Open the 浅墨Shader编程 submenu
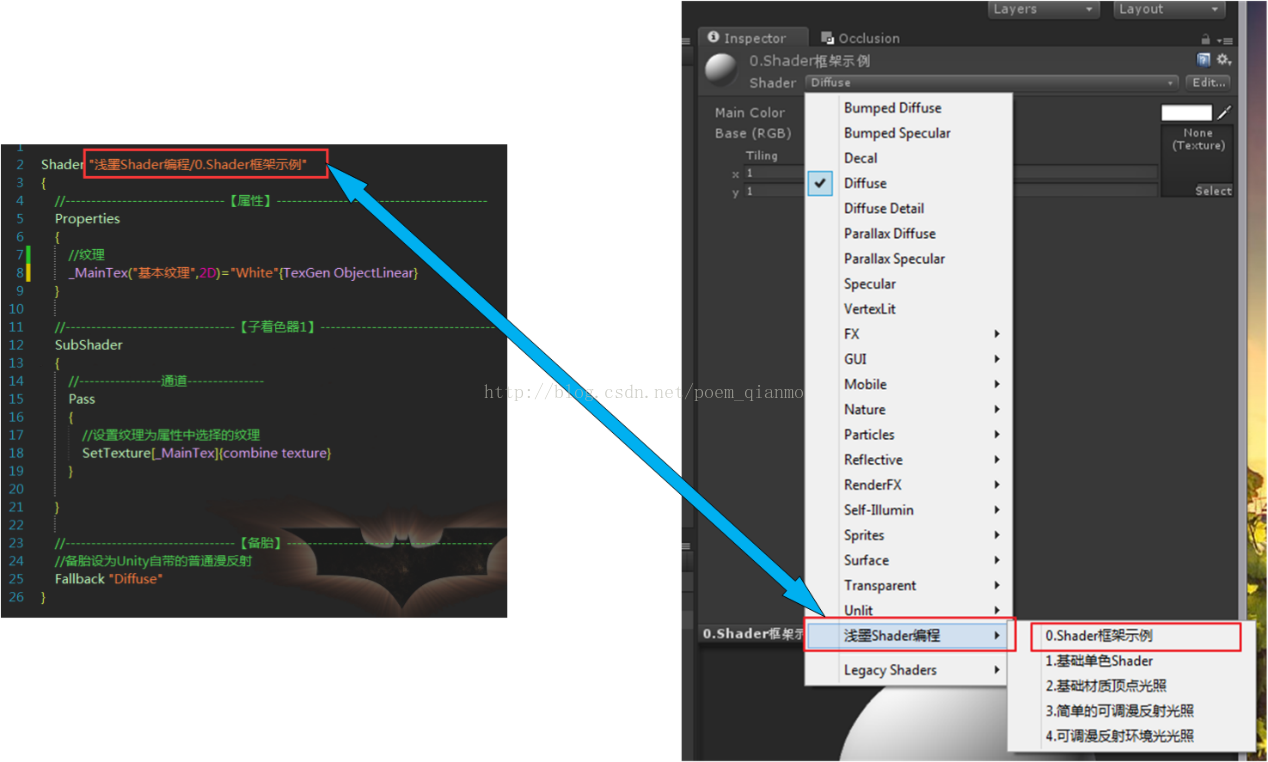This screenshot has height=762, width=1268. point(910,635)
